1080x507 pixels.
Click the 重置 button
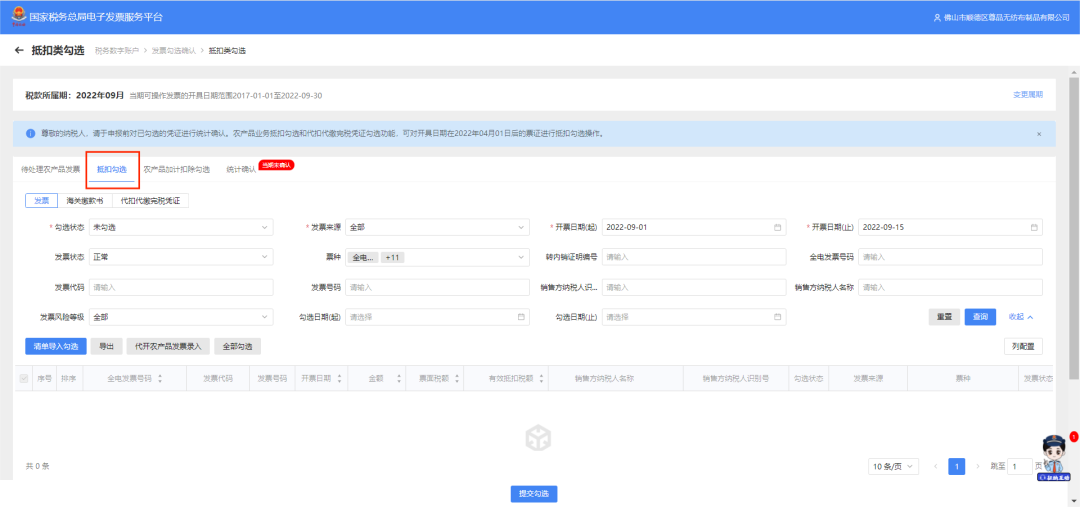944,317
